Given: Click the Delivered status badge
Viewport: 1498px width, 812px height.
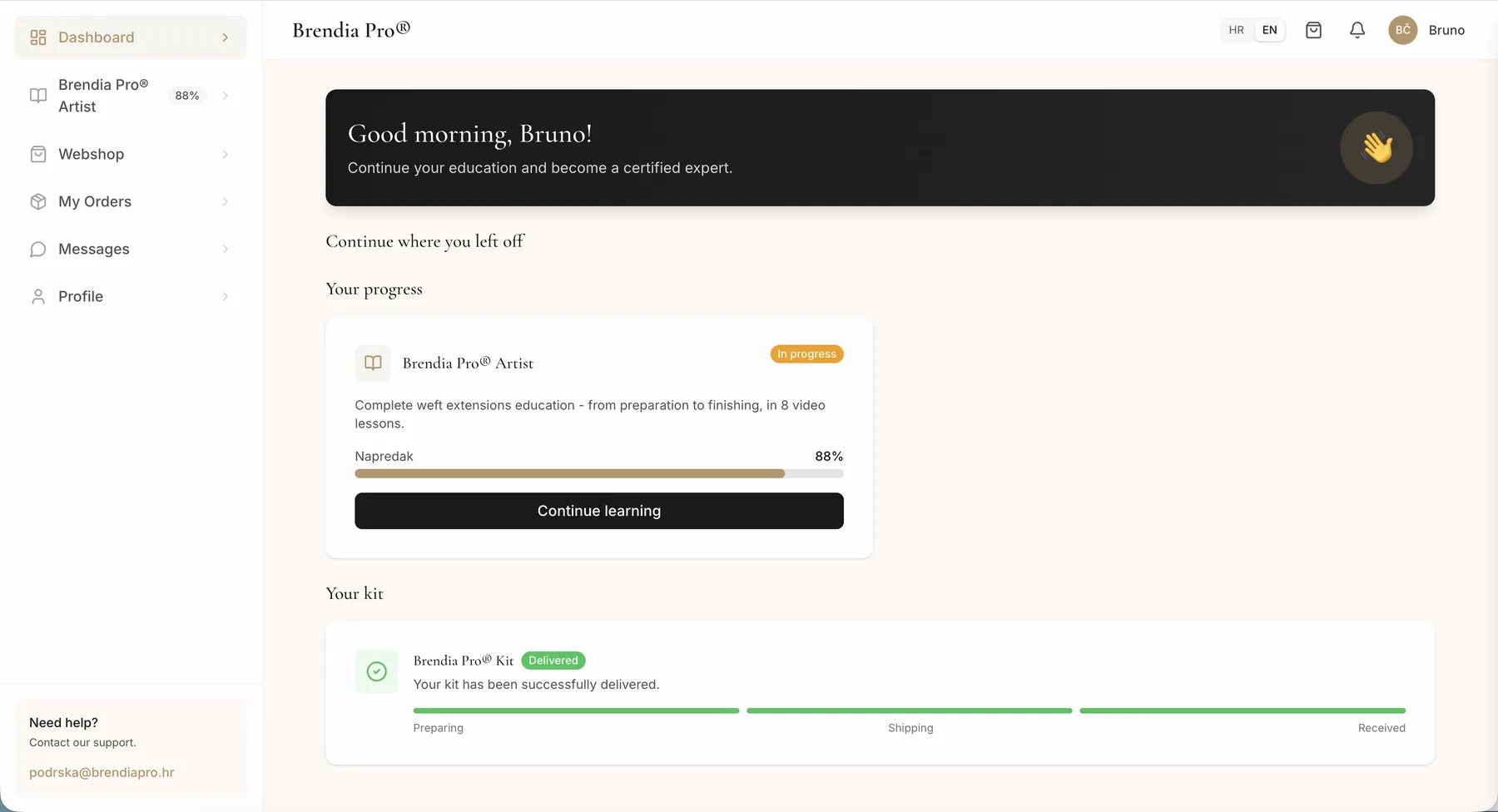Looking at the screenshot, I should pos(553,661).
